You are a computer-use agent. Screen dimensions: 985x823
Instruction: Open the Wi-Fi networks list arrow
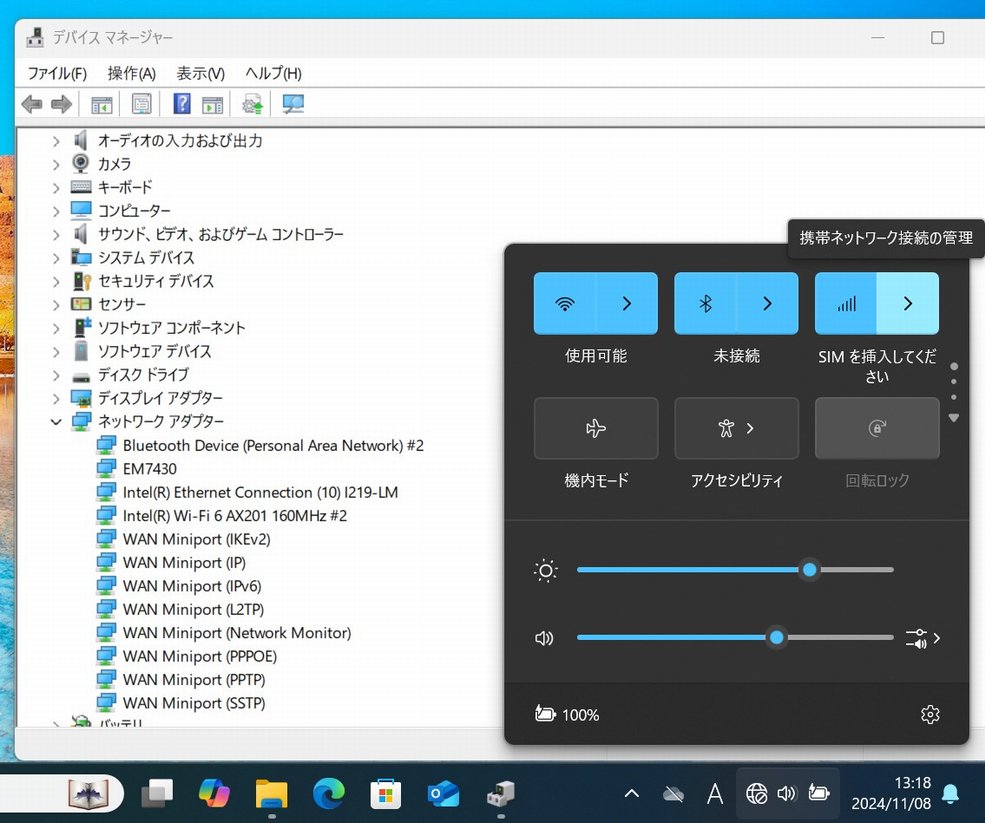click(x=627, y=304)
